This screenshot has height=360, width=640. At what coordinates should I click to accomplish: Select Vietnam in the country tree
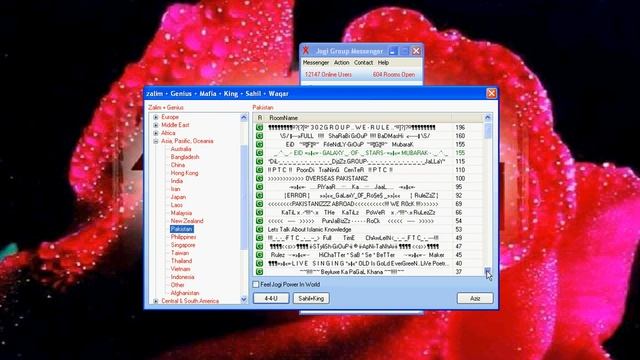(180, 269)
